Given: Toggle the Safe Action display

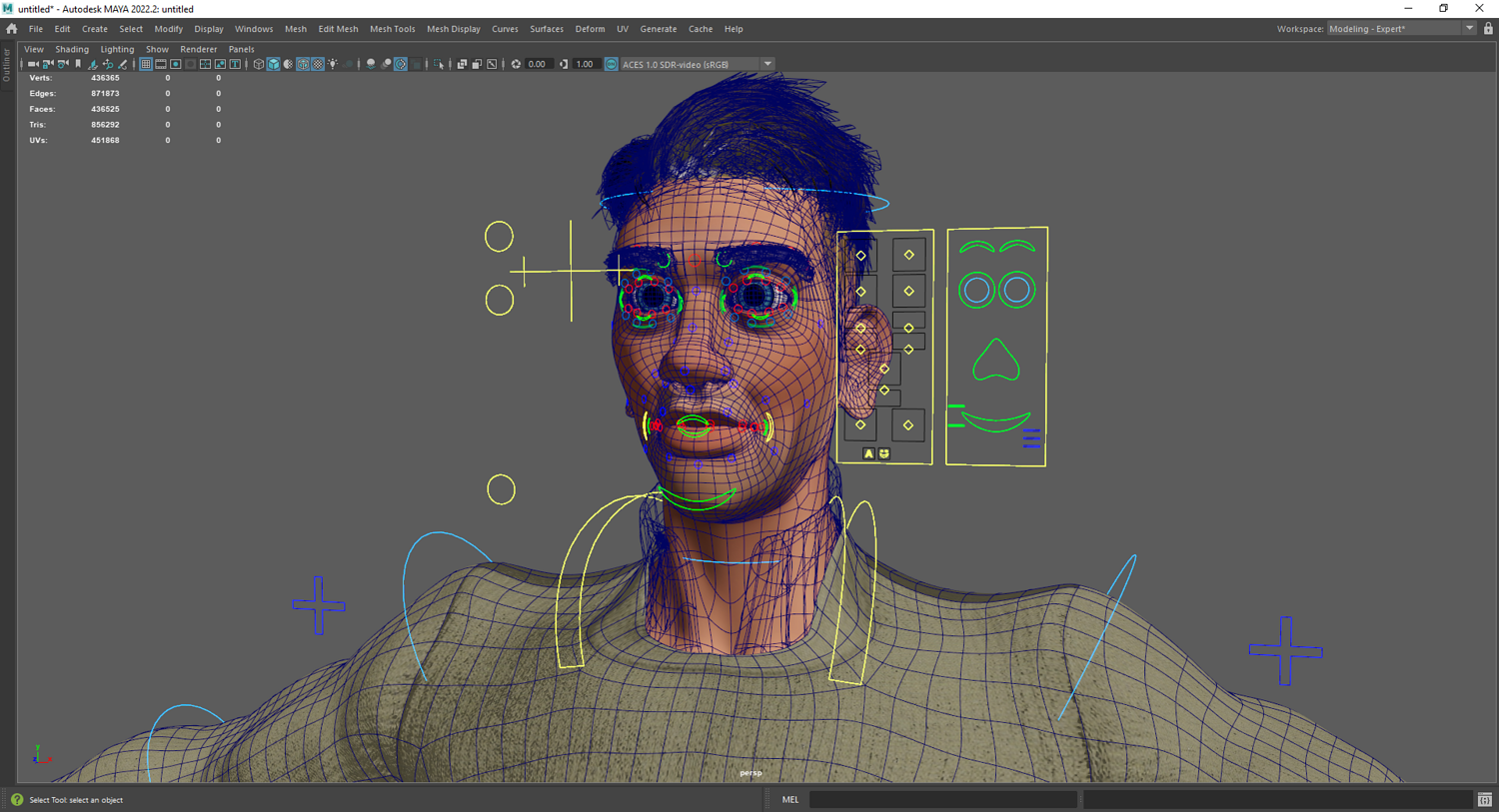Looking at the screenshot, I should coord(221,64).
